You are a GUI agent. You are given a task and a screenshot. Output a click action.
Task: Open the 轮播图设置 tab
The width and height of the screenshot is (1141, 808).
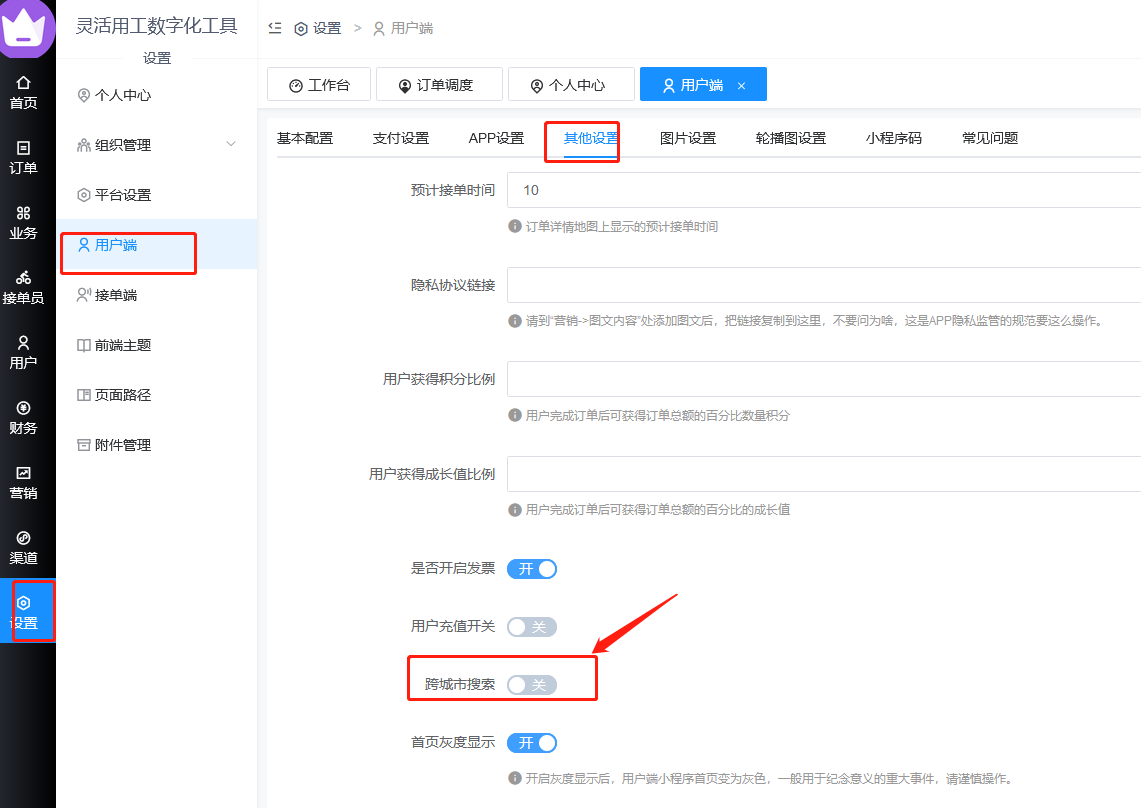[791, 138]
